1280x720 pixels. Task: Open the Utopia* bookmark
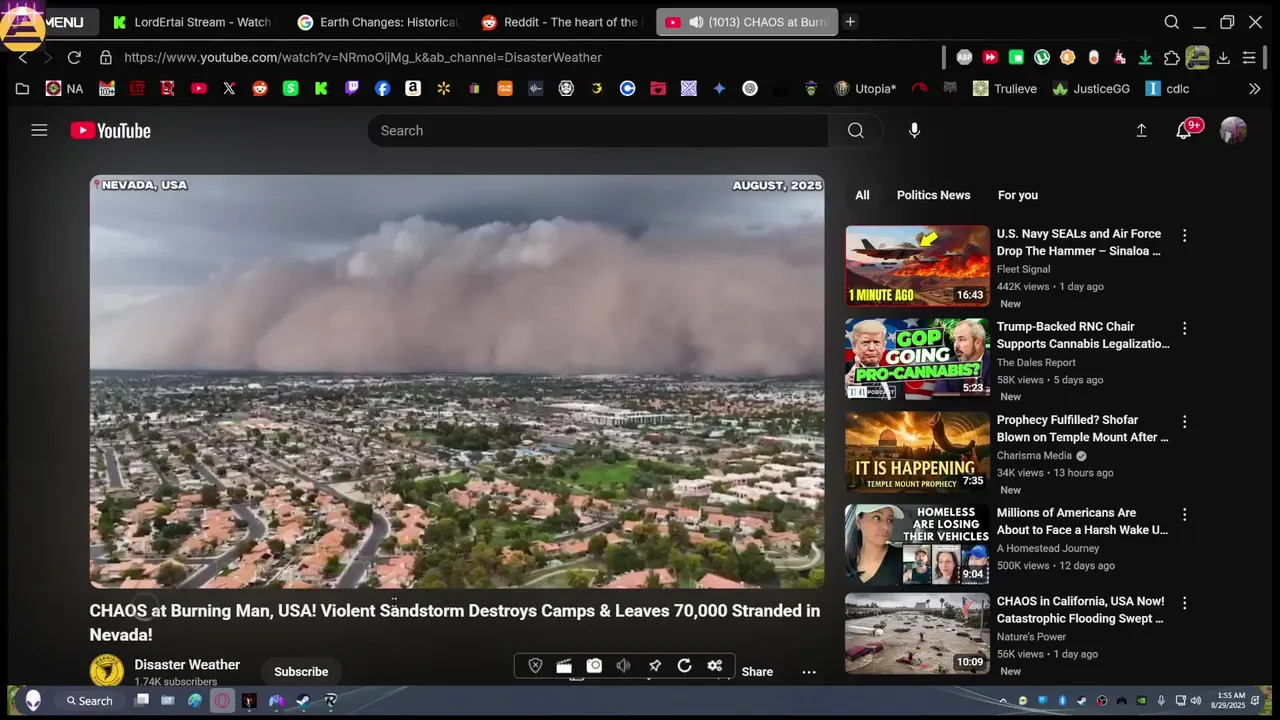point(865,88)
